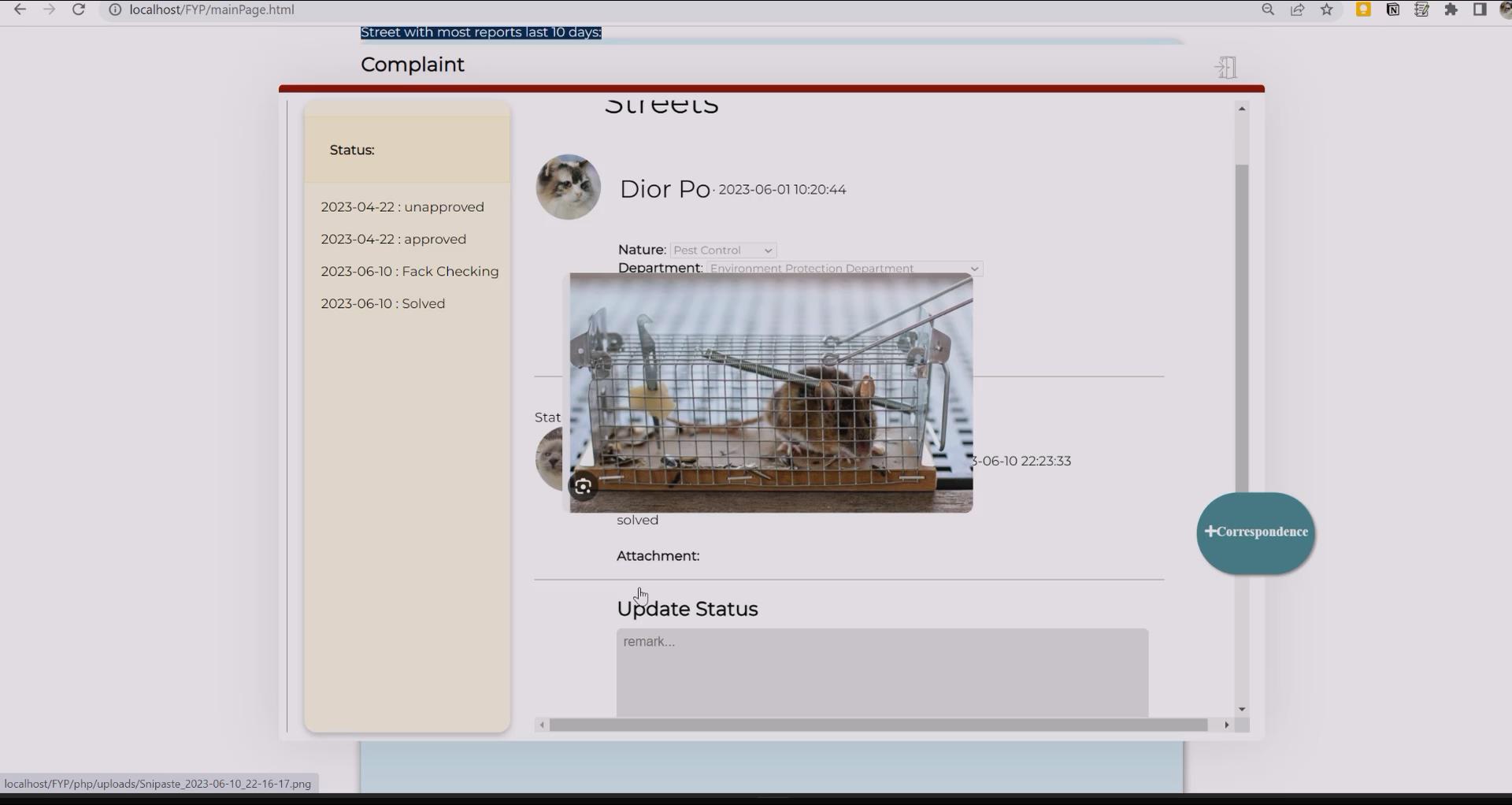Click the scroll down arrow of complaint panel
The width and height of the screenshot is (1512, 805).
pos(1242,709)
